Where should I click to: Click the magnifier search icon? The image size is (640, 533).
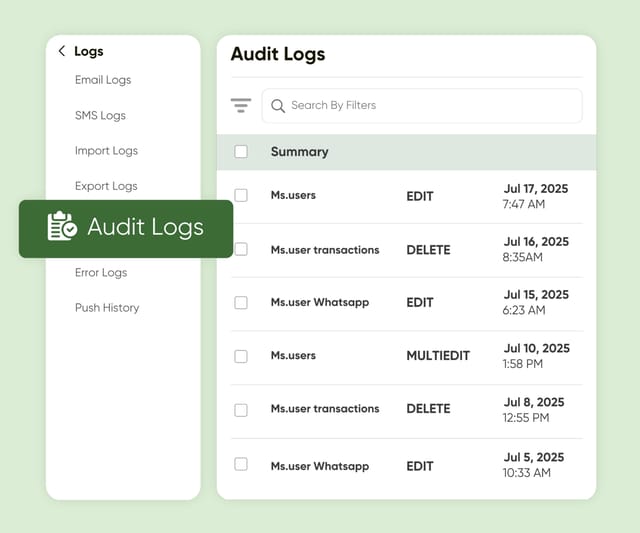pyautogui.click(x=278, y=106)
